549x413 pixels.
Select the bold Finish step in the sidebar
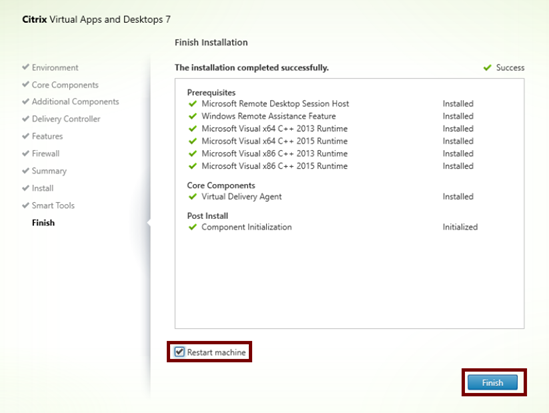43,223
